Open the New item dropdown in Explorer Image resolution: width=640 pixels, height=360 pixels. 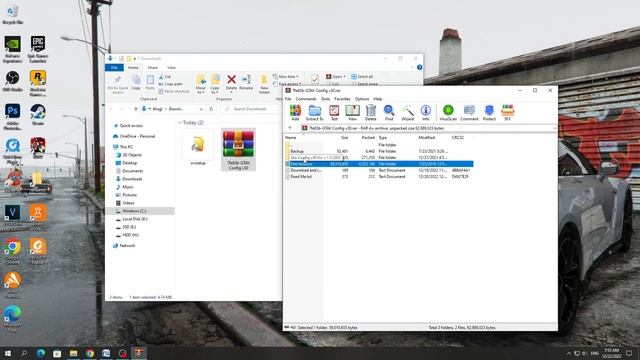coord(286,77)
